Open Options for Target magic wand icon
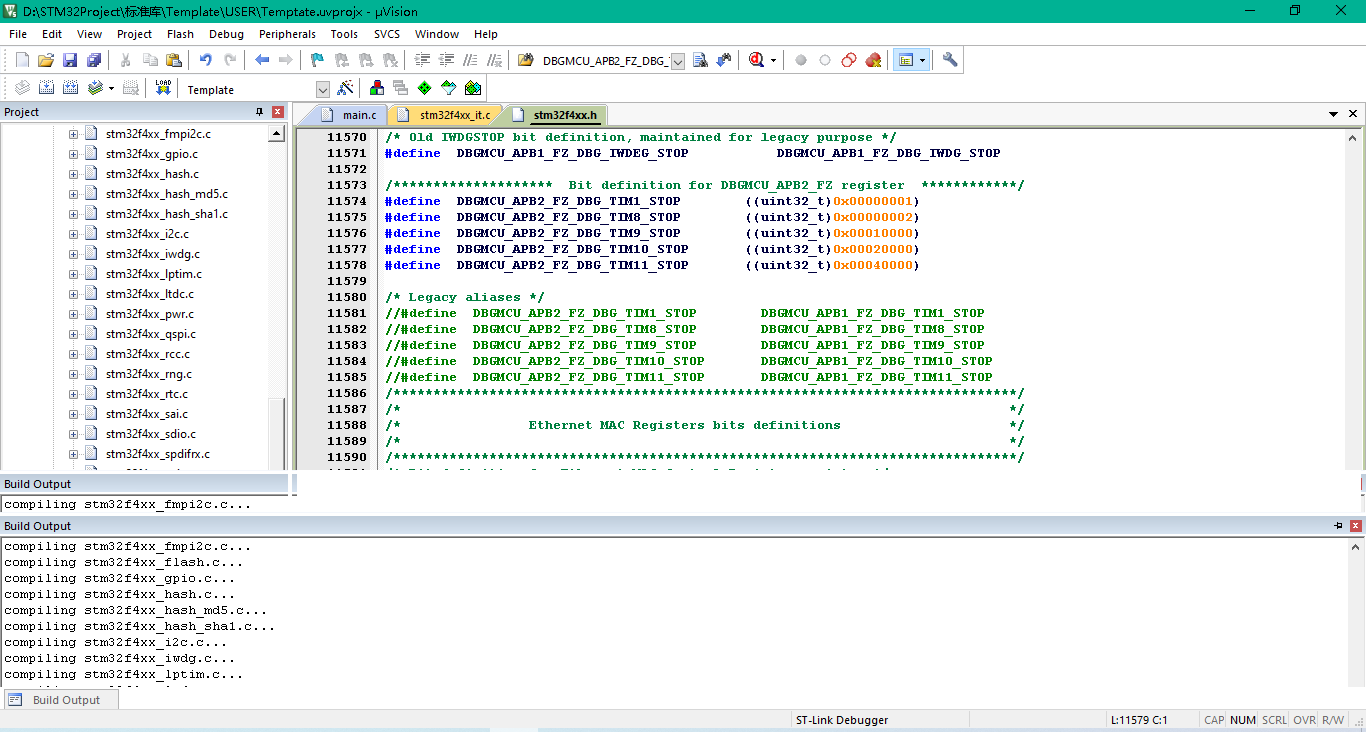This screenshot has height=732, width=1366. [345, 88]
